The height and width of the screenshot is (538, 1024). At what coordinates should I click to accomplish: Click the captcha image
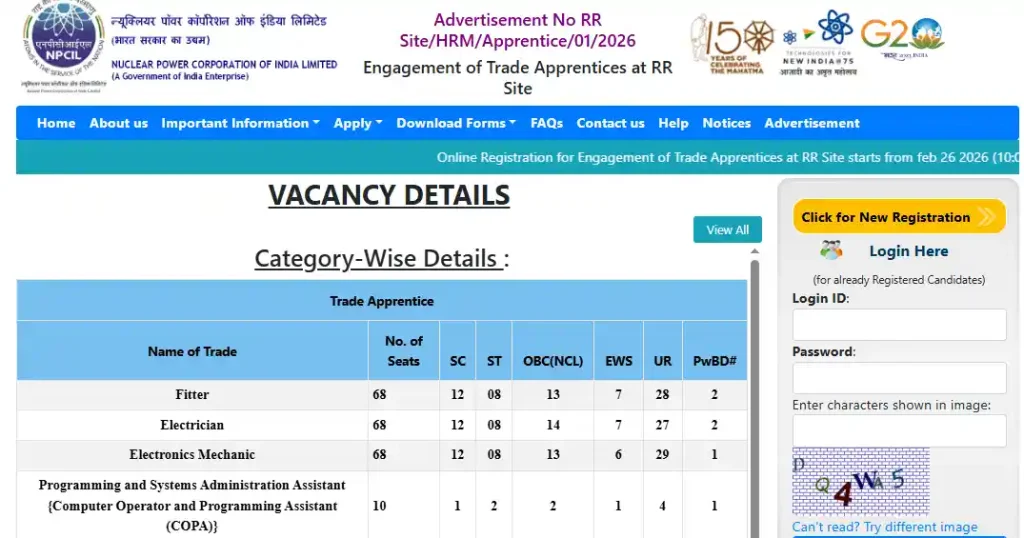(x=860, y=481)
